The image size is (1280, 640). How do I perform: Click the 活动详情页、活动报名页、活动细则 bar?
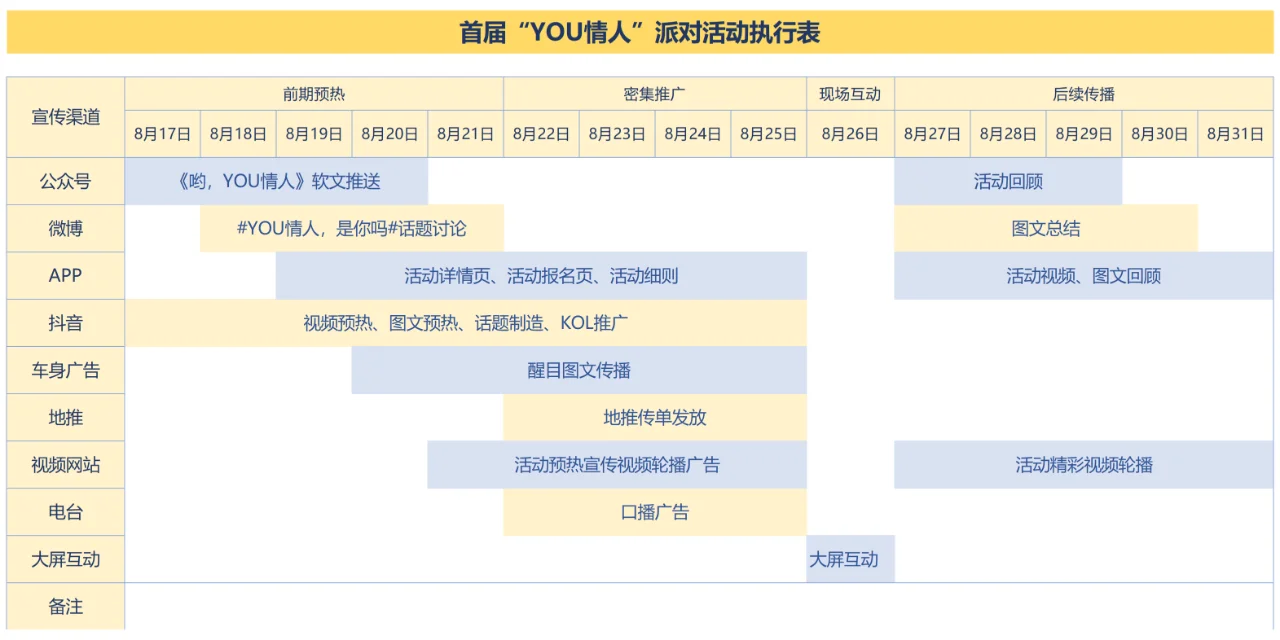click(541, 276)
